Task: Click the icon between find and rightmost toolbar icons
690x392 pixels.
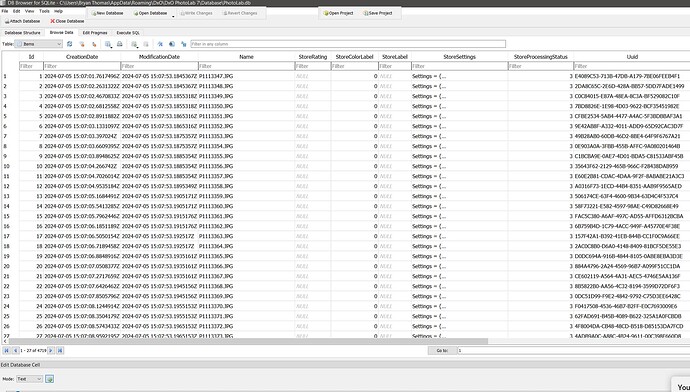Action: pos(172,44)
